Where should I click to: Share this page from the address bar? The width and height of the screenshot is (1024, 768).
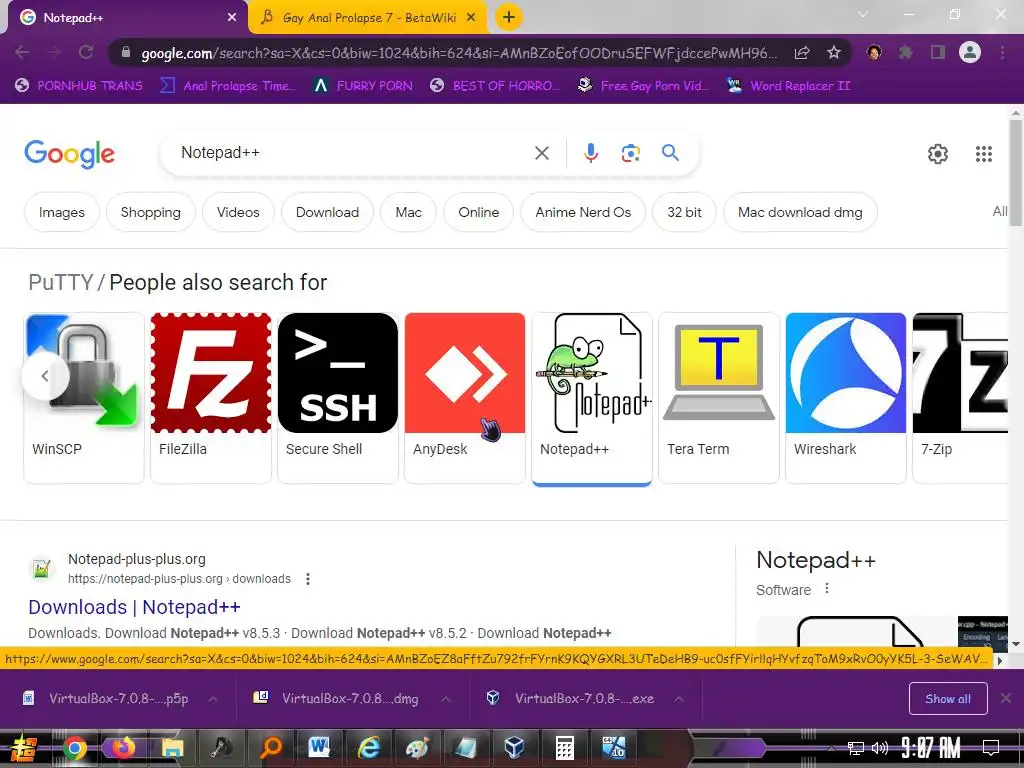coord(802,52)
